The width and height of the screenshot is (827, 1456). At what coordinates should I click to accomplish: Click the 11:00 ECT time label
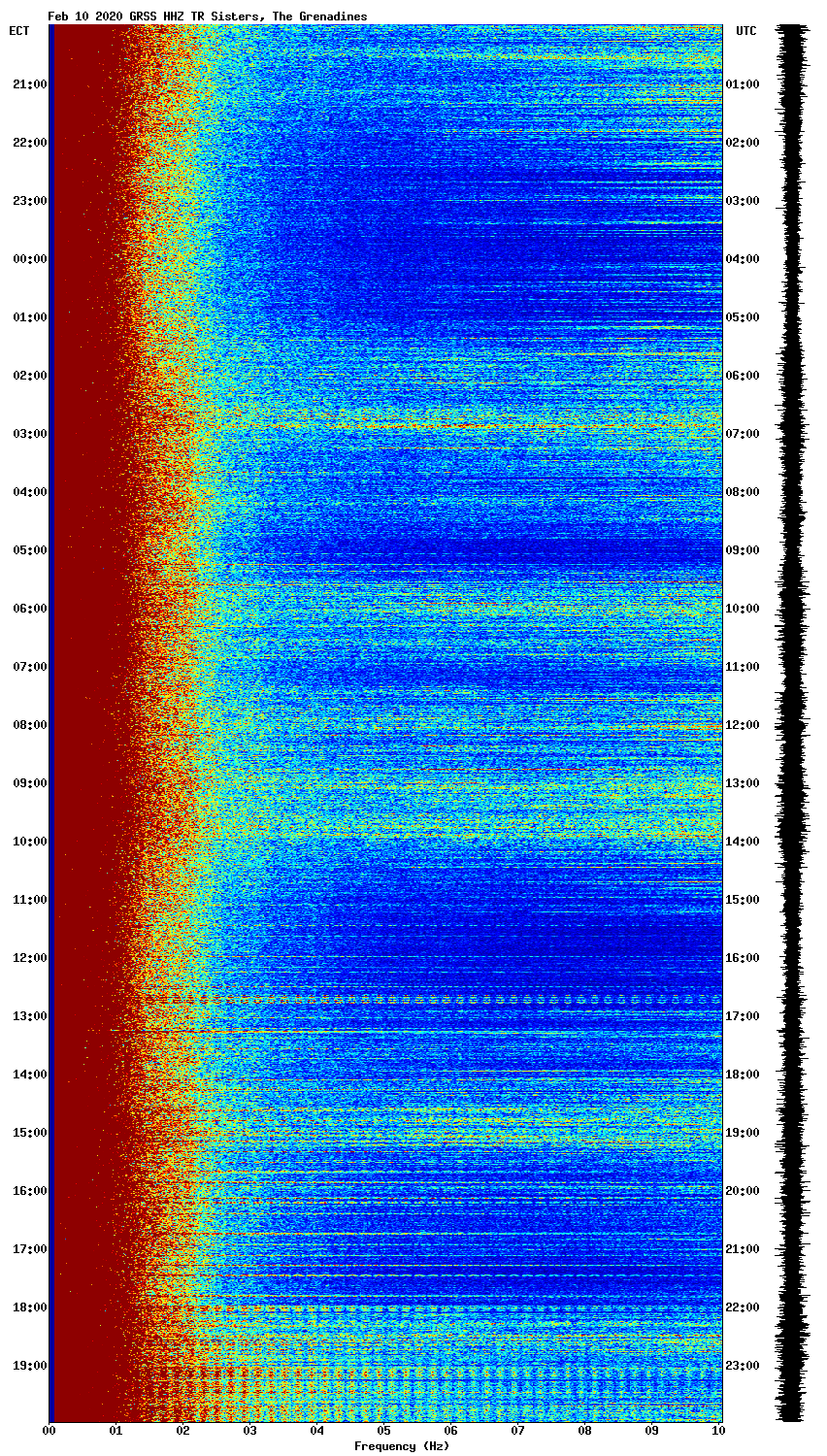[x=28, y=900]
